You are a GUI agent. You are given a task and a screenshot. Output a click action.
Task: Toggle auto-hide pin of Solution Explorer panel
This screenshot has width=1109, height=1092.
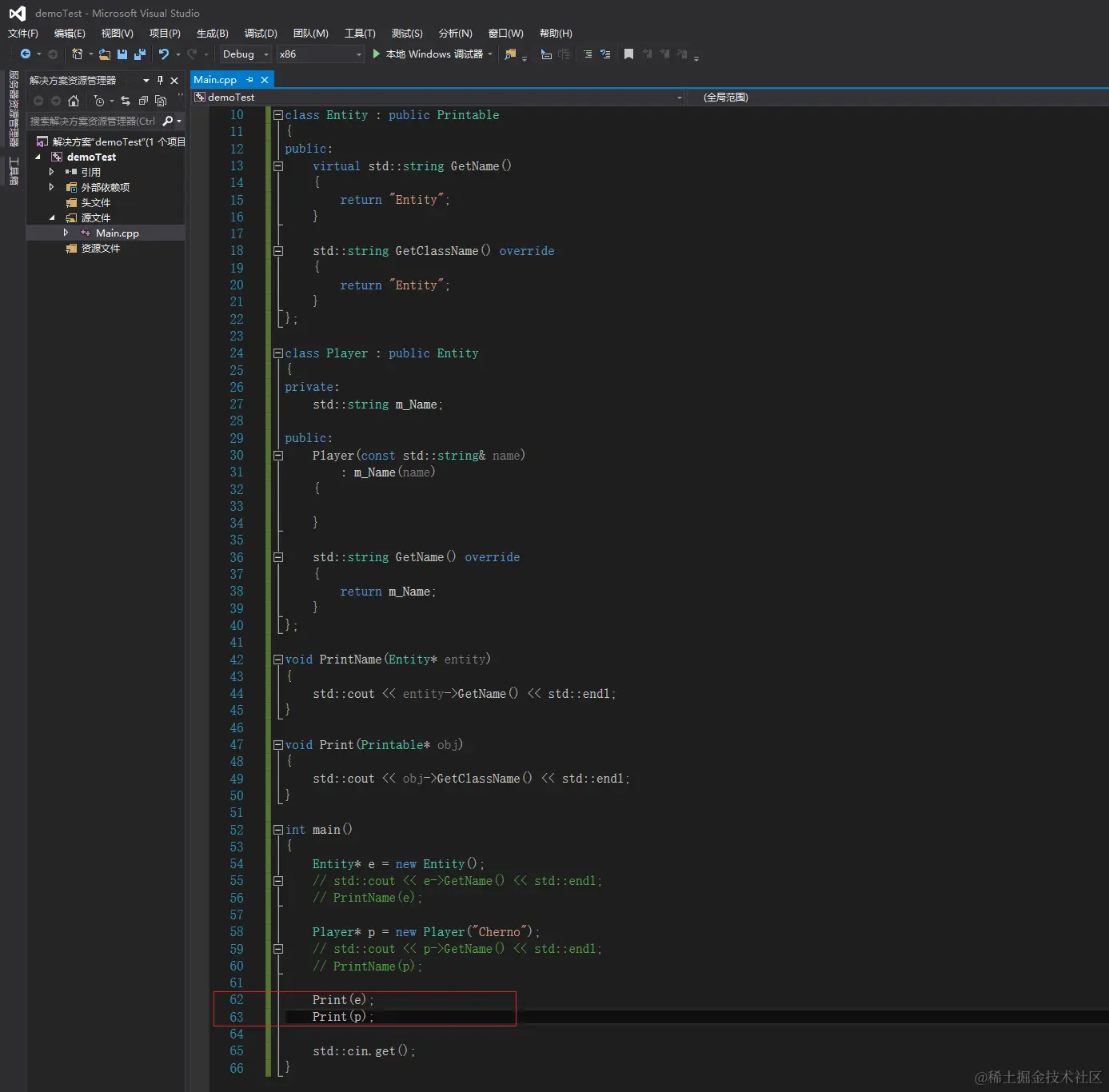click(x=160, y=81)
